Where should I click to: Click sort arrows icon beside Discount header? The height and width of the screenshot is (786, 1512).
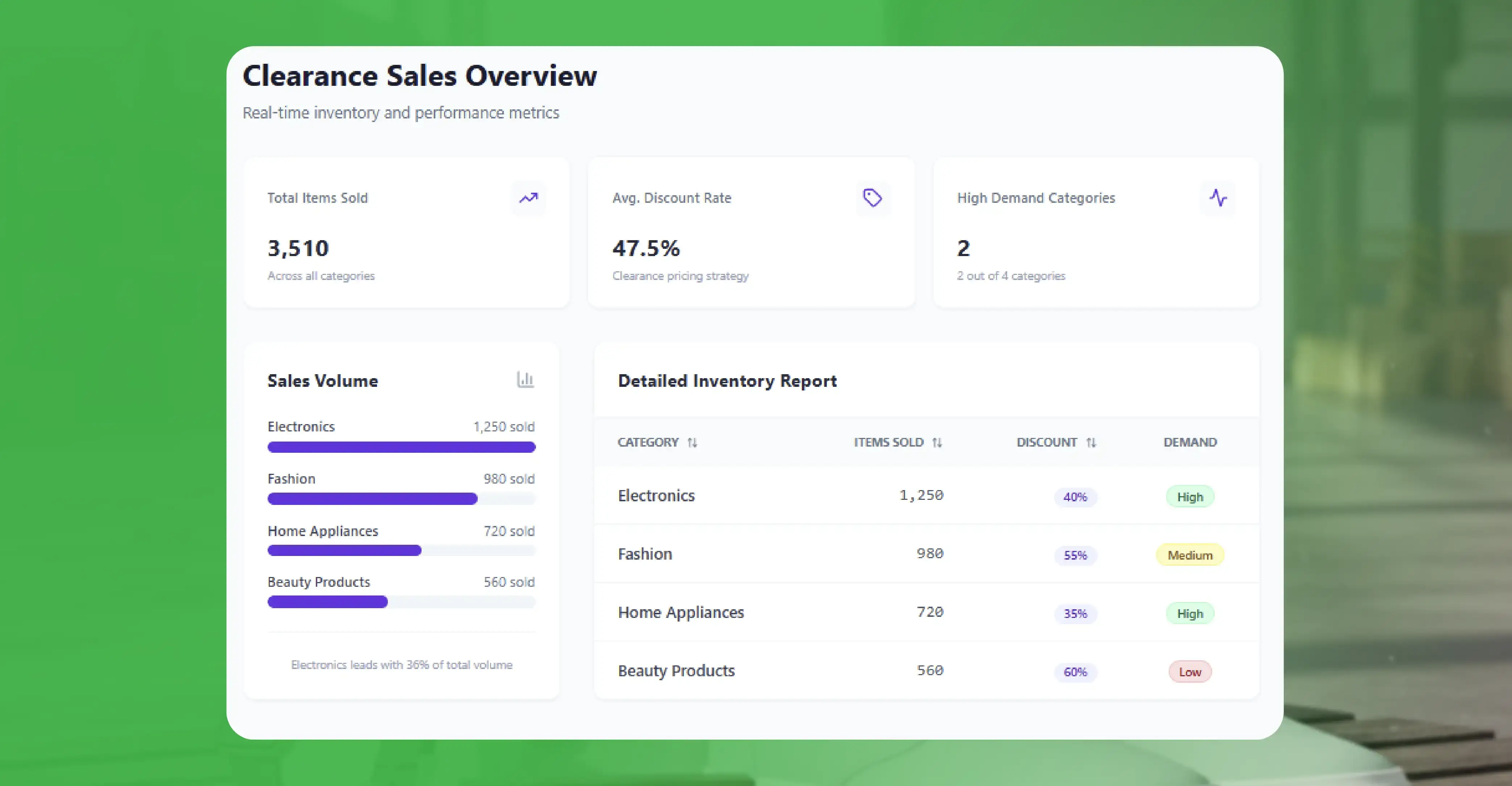(x=1091, y=443)
